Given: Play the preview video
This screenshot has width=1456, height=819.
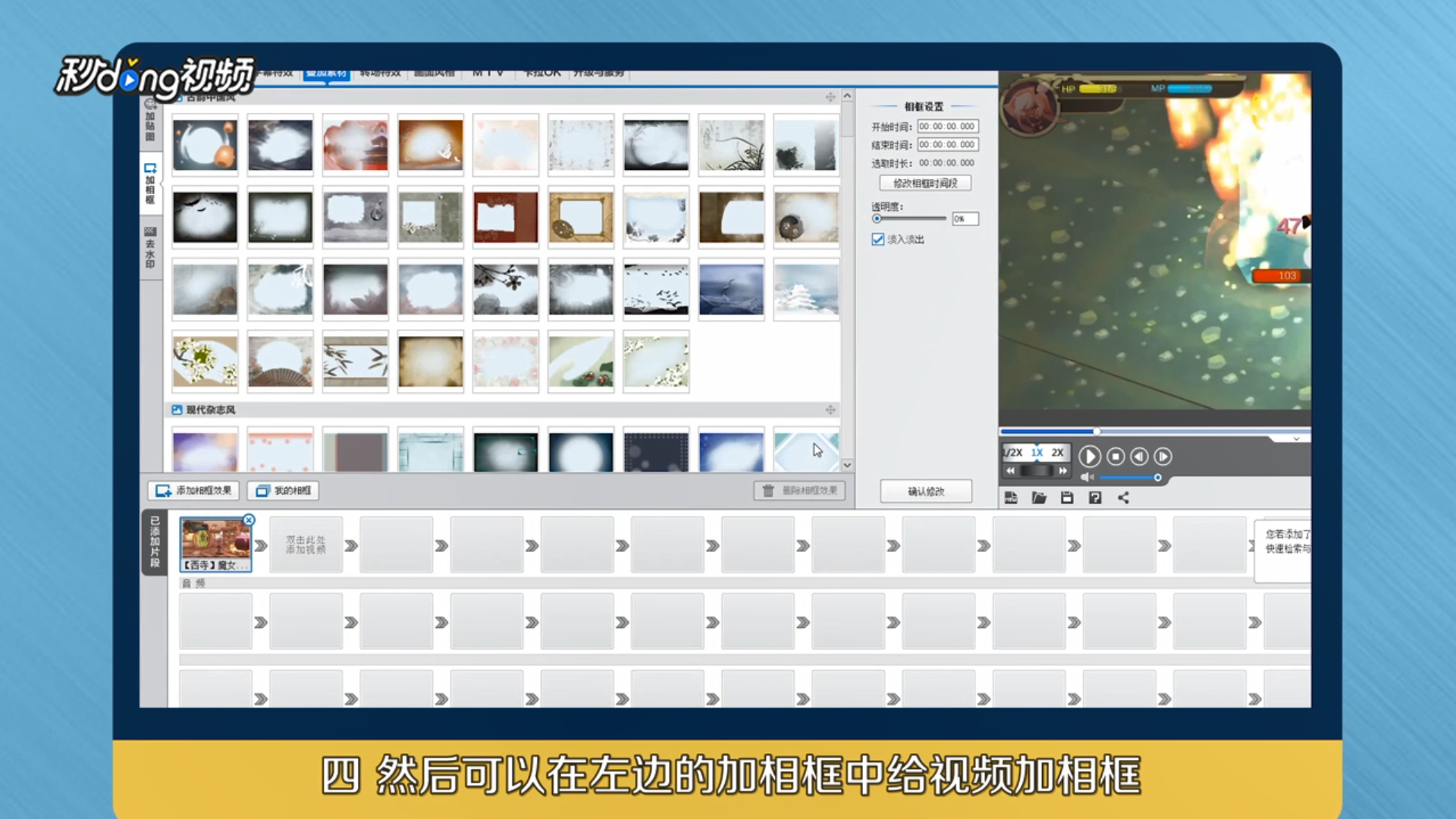Looking at the screenshot, I should [1090, 457].
